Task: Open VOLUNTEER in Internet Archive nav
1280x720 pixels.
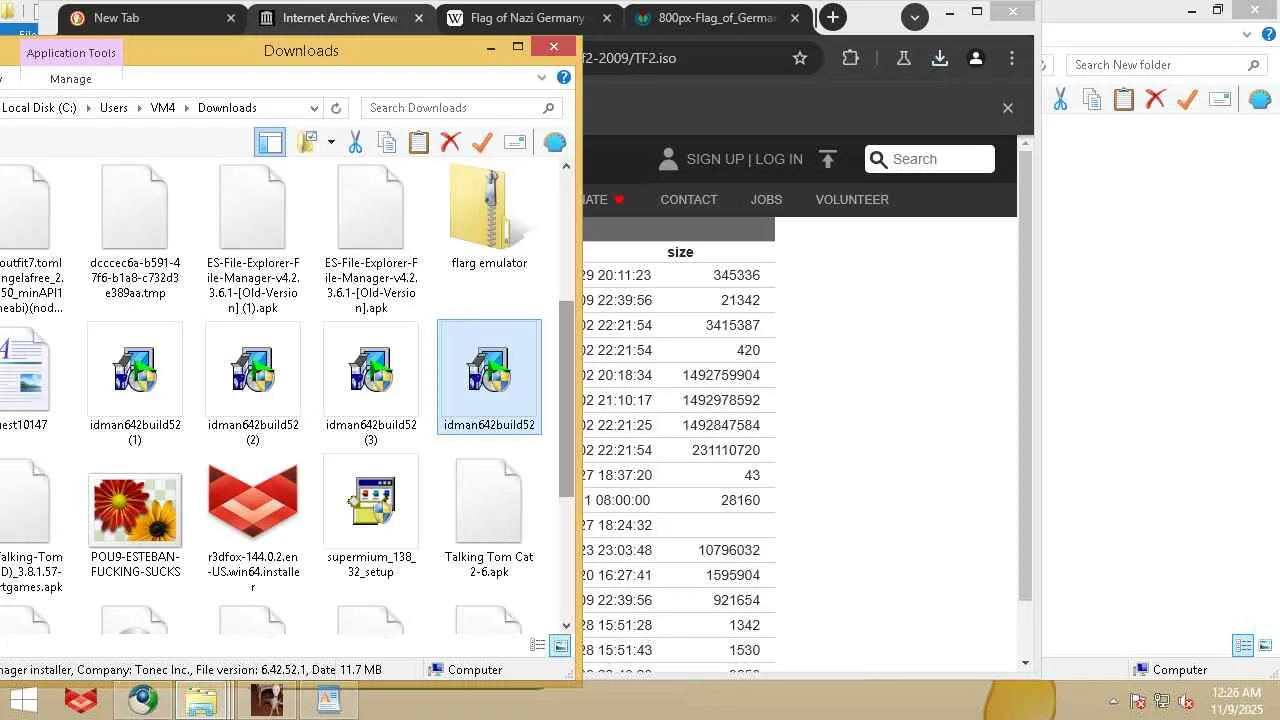Action: [852, 199]
